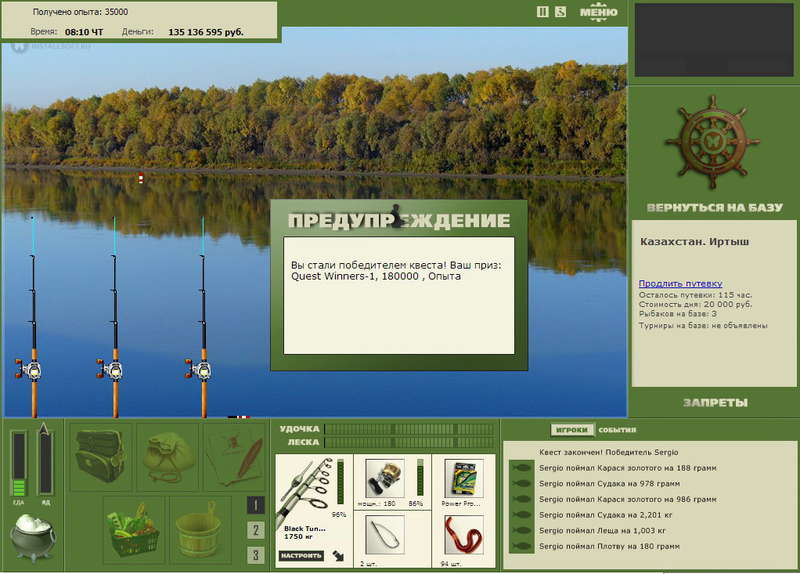800x574 pixels.
Task: Toggle the sound icon next to pause
Action: tap(560, 12)
